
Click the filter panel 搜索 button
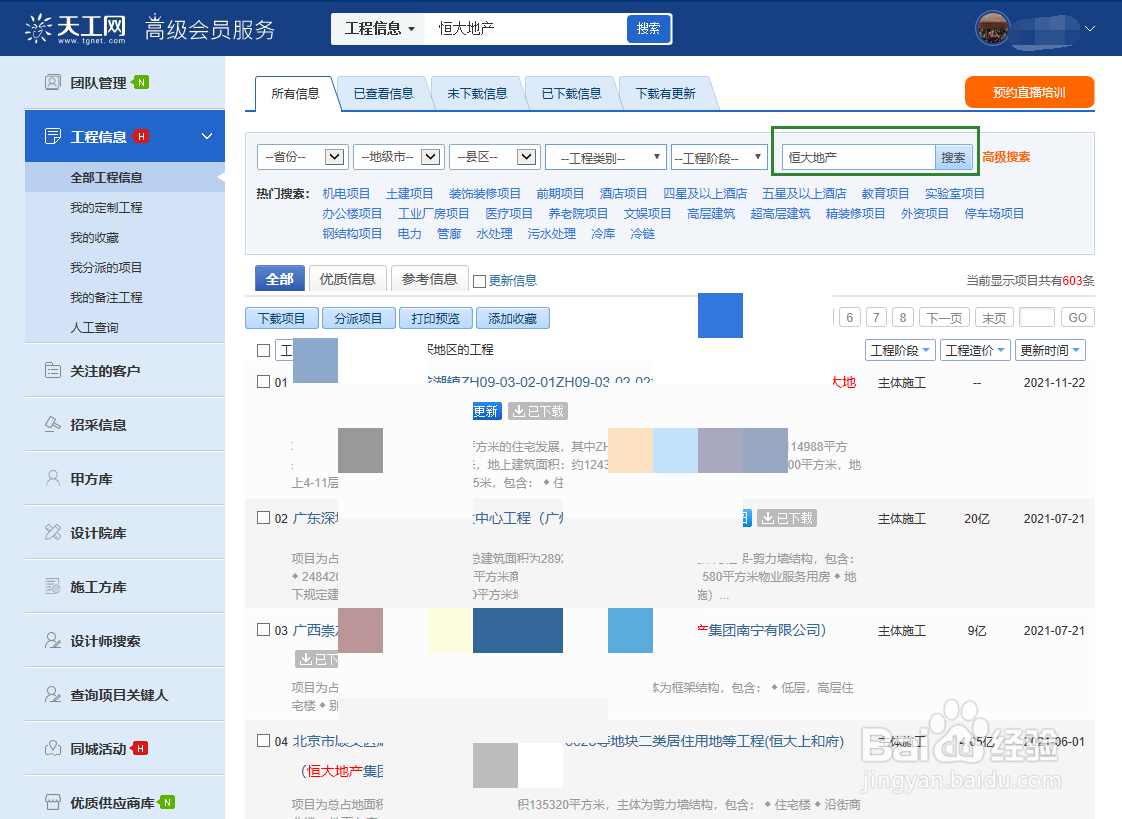pyautogui.click(x=953, y=157)
